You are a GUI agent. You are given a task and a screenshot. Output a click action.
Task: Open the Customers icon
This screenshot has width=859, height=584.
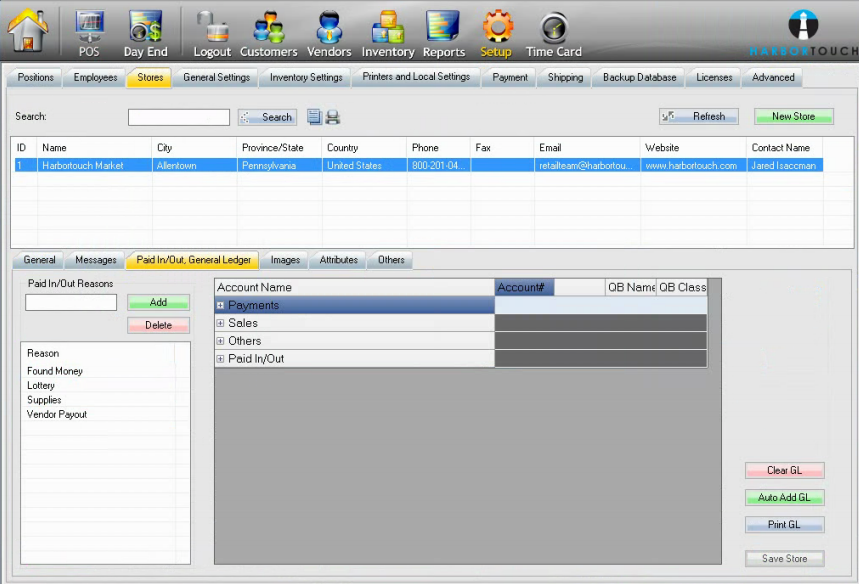(268, 30)
